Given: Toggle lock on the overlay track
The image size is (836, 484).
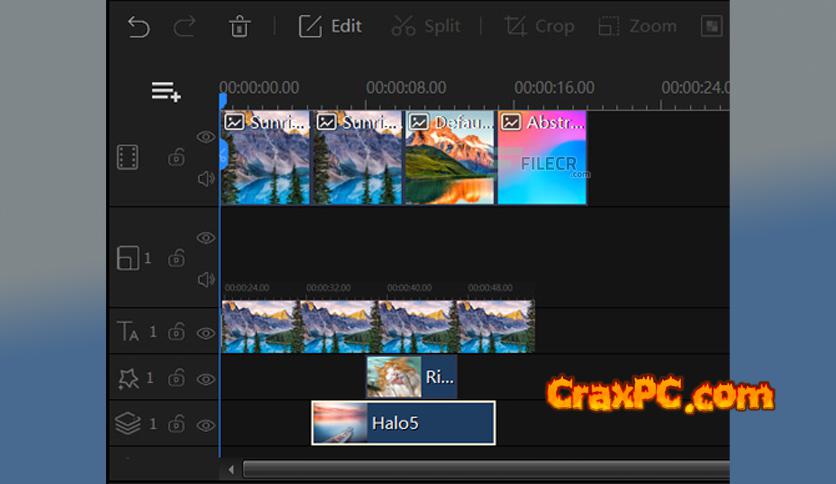Looking at the screenshot, I should coord(176,424).
